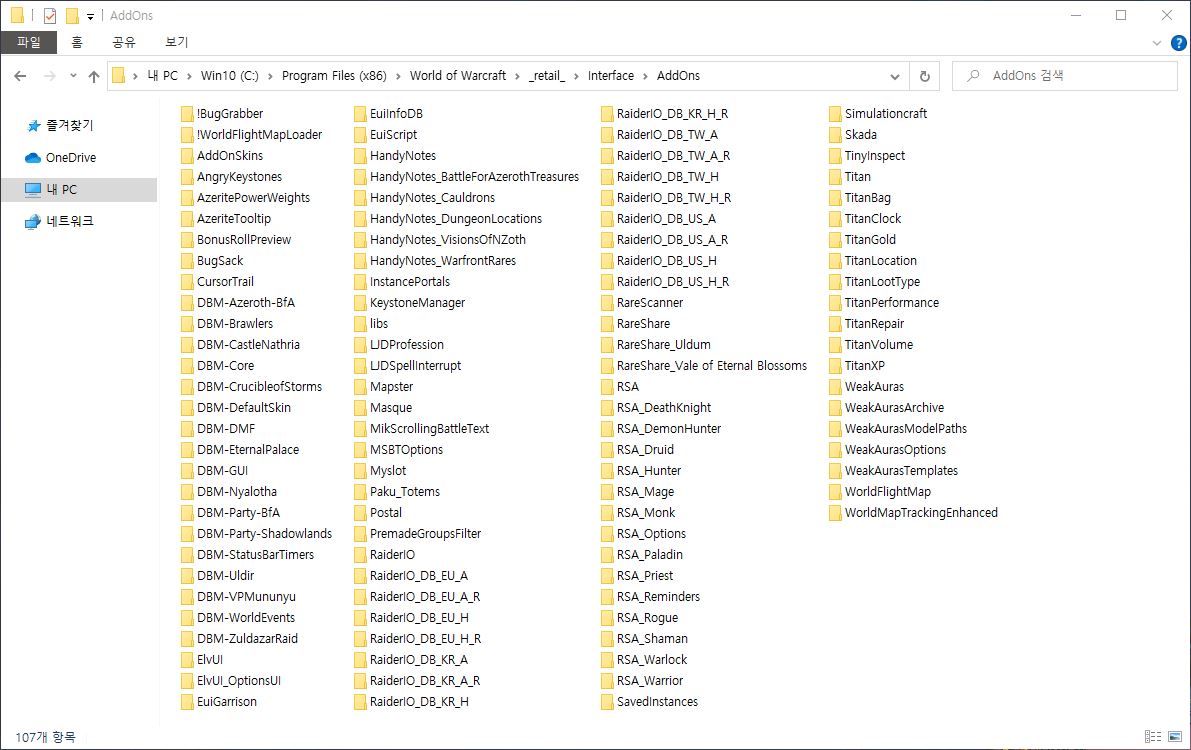Open the quick access toolbar customize dropdown
The image size is (1191, 750).
coord(90,16)
